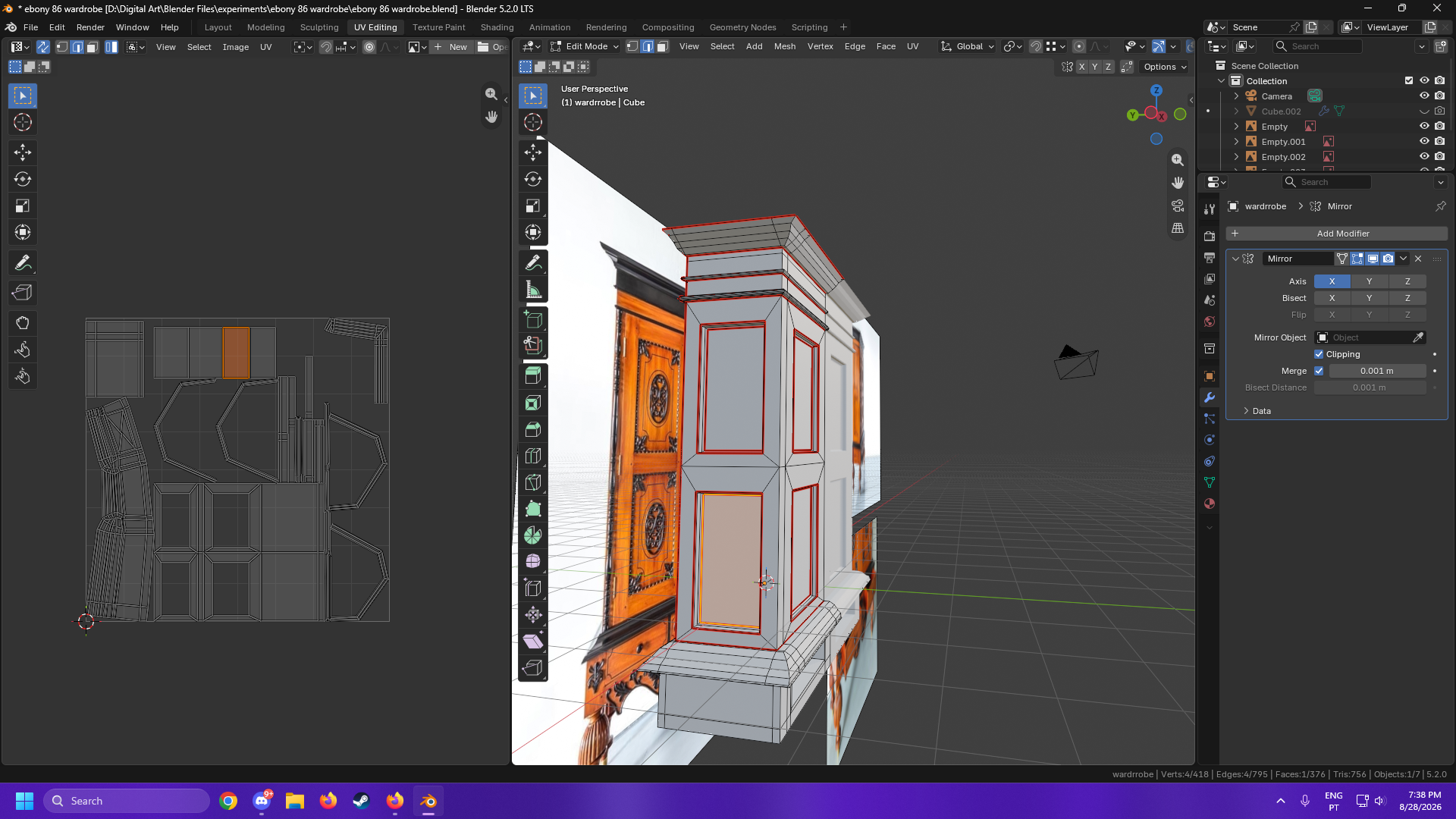Select the Knife tool

(533, 482)
